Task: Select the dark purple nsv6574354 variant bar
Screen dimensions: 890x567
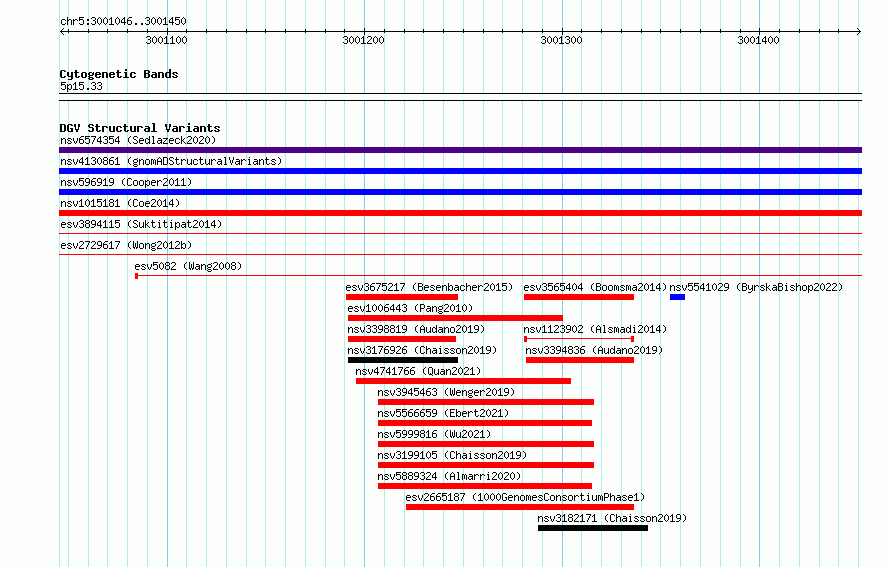Action: [460, 150]
